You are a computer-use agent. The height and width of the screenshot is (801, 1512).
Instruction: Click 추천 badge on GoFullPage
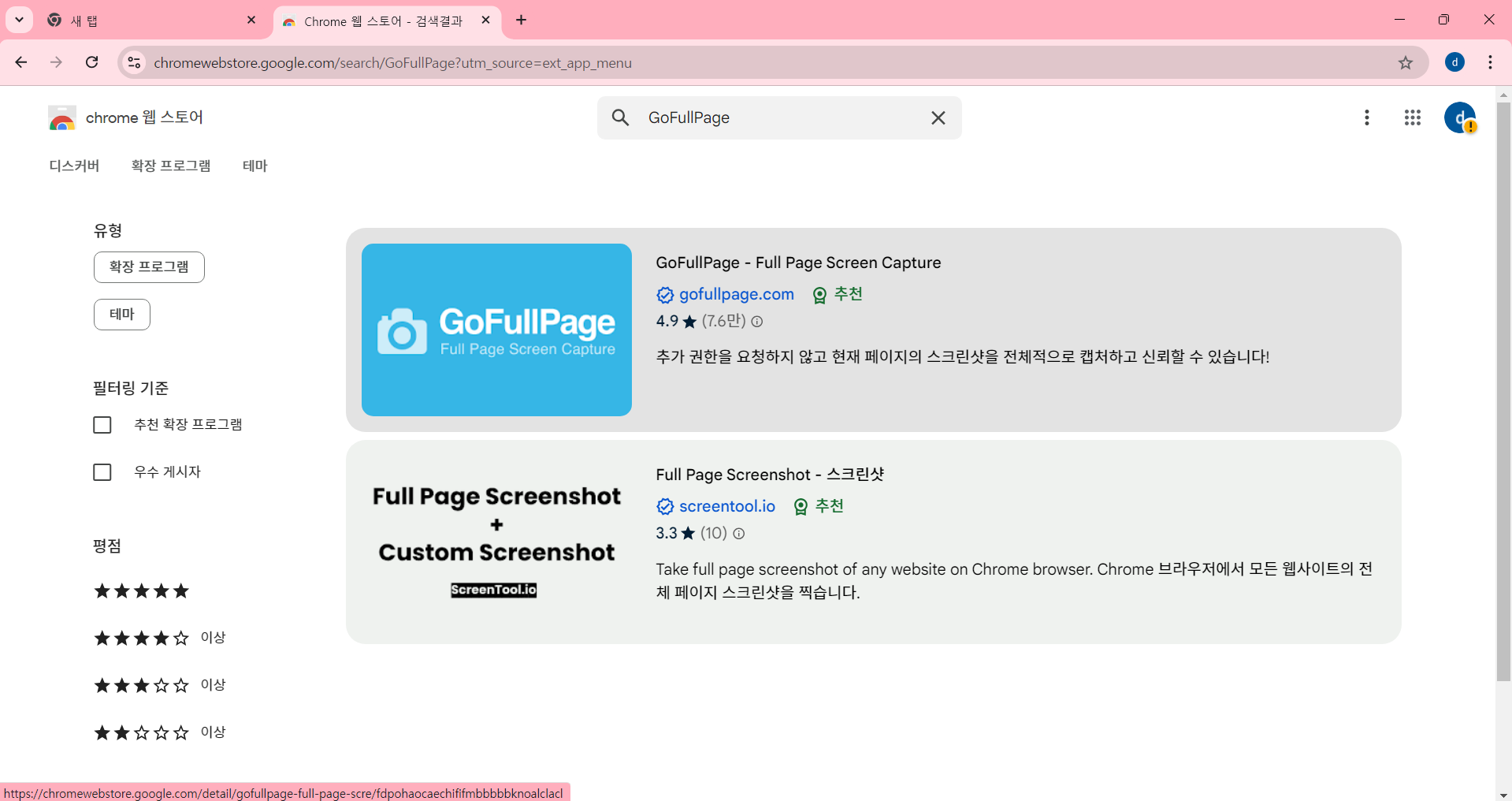(838, 294)
